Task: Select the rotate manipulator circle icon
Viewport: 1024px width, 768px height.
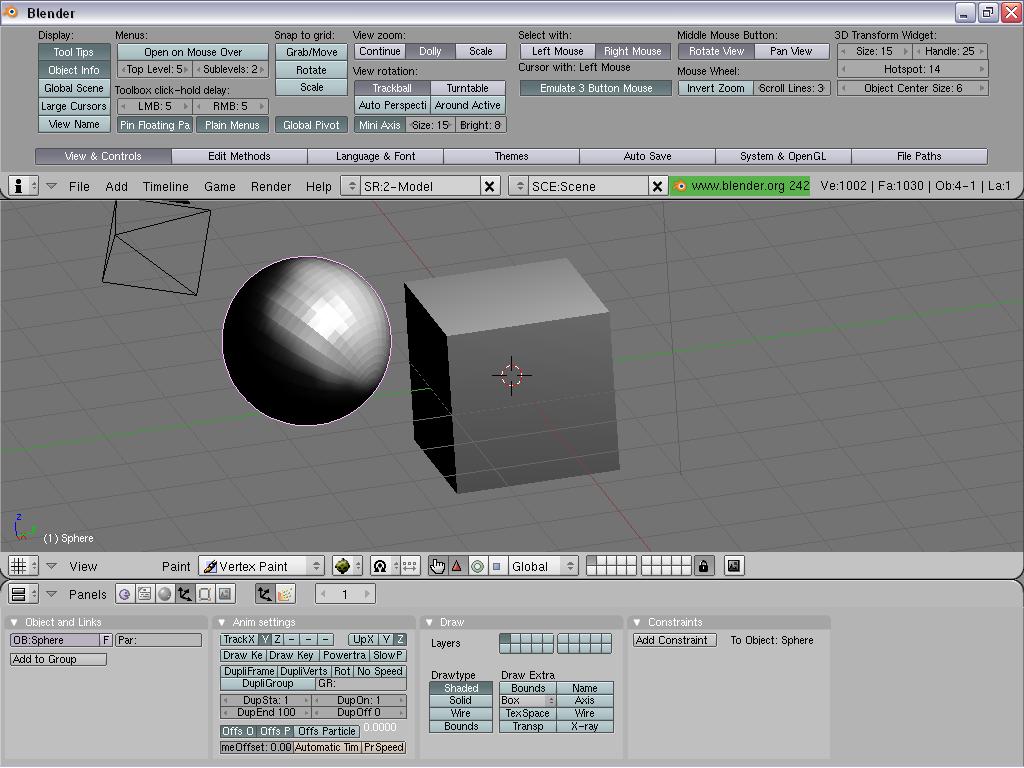Action: coord(477,566)
